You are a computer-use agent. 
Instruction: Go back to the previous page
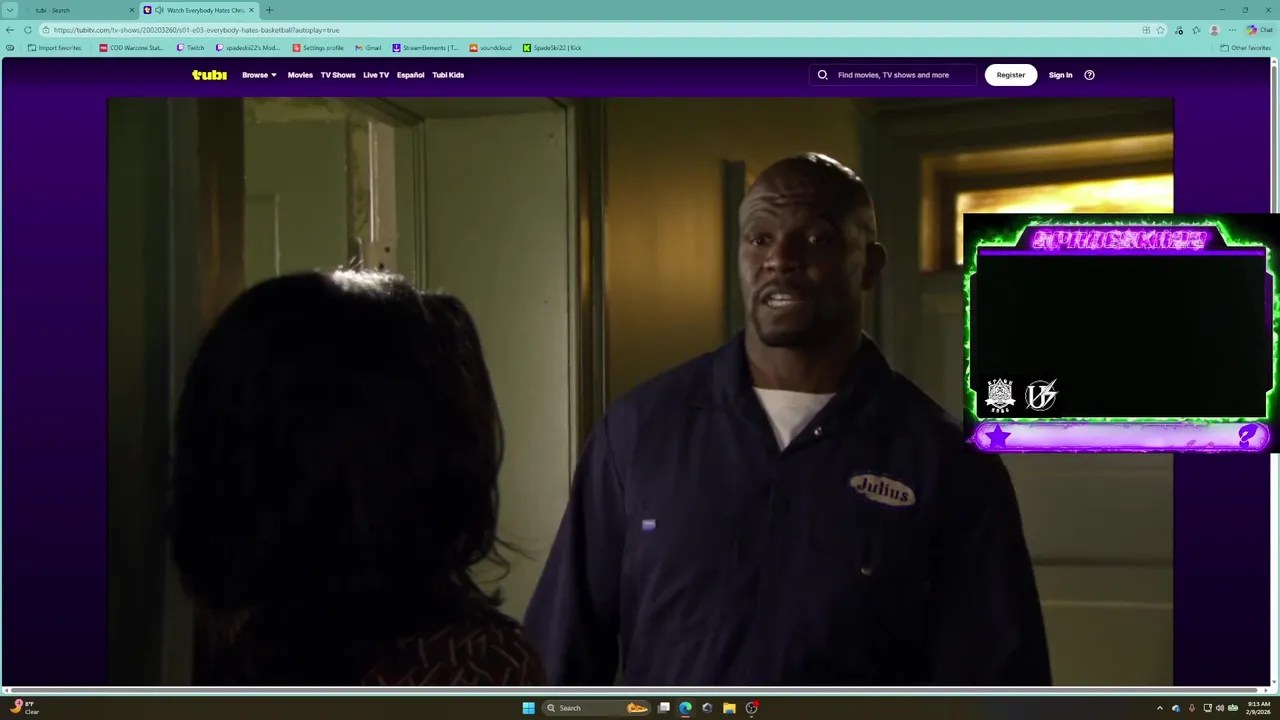10,30
